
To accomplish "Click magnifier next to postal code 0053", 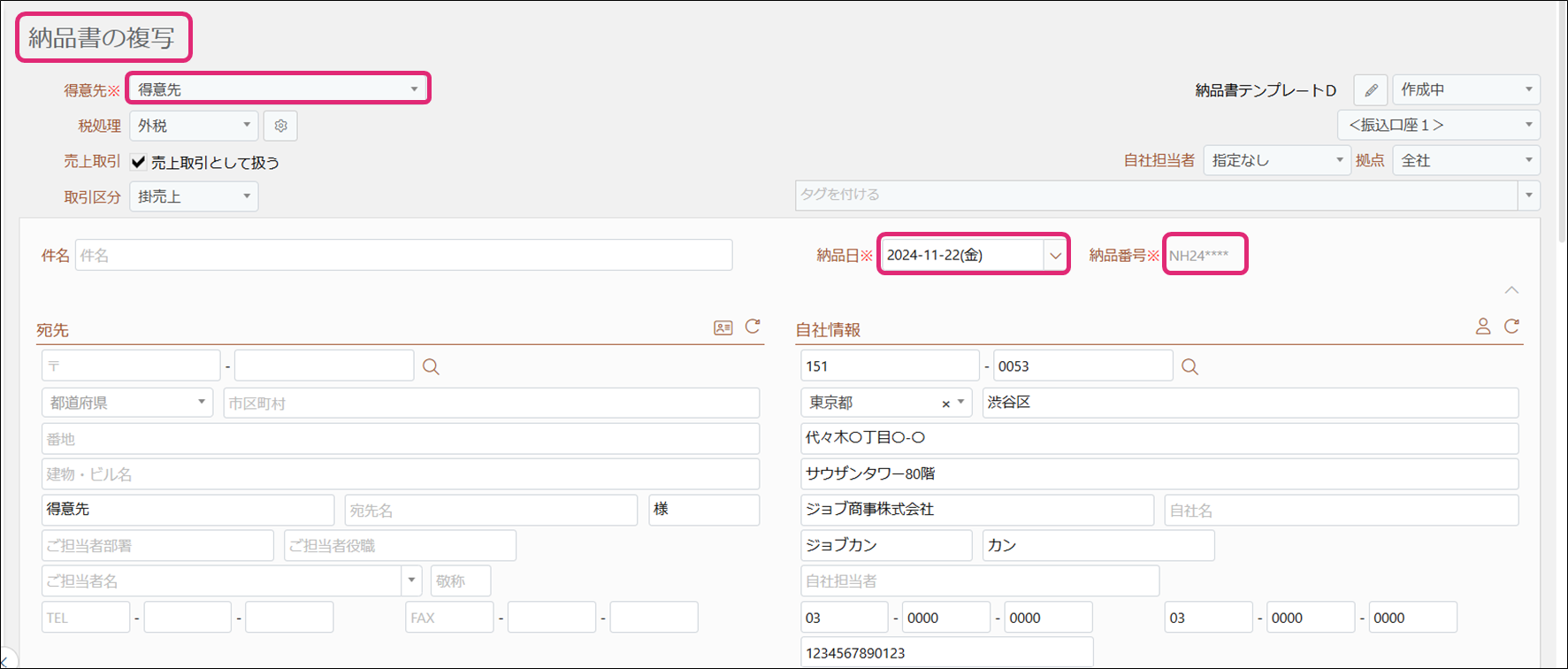I will pyautogui.click(x=1189, y=366).
